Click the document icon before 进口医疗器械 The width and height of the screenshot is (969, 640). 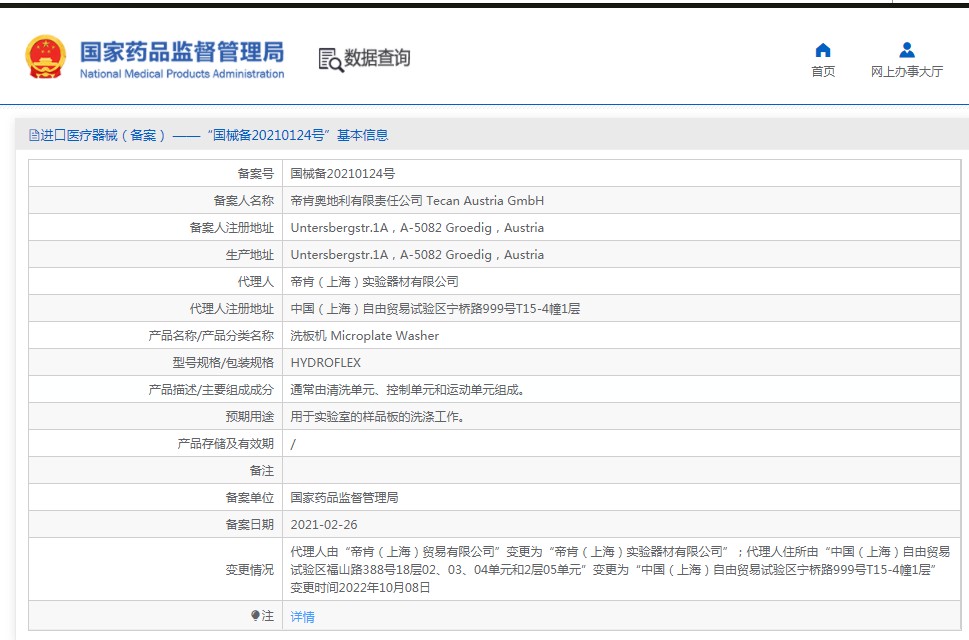(x=34, y=135)
